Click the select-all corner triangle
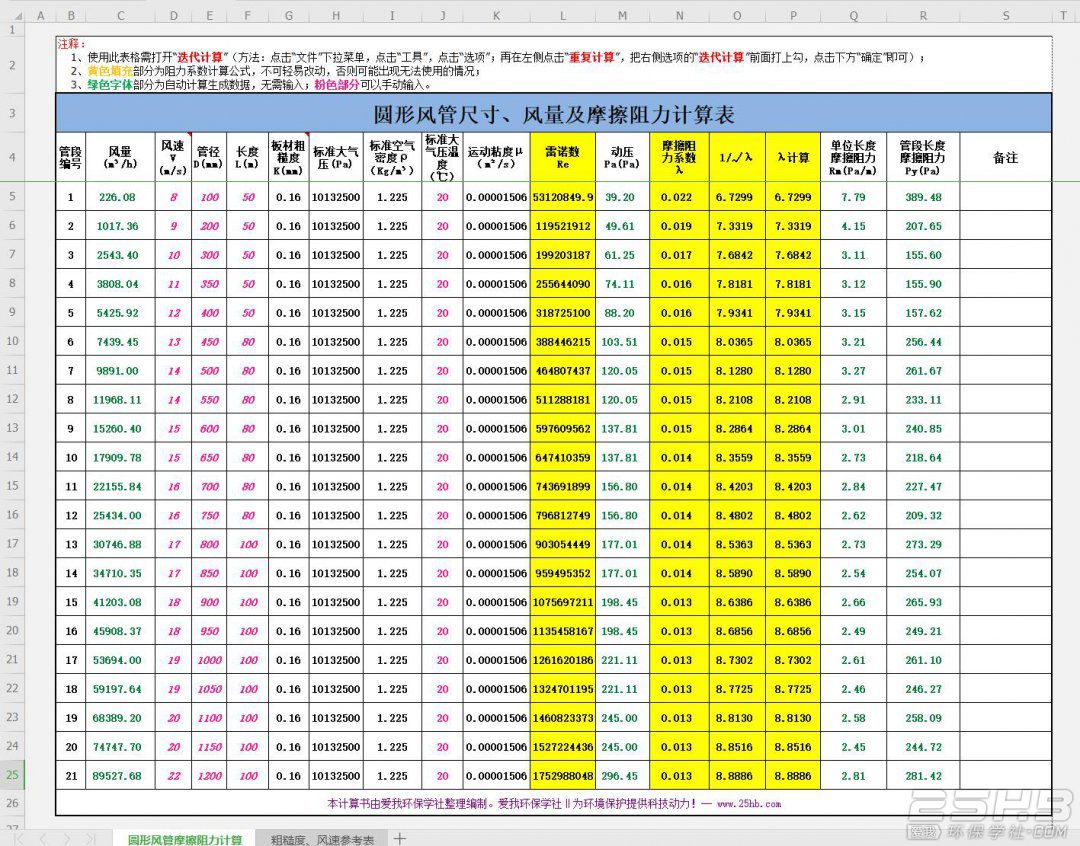The image size is (1080, 846). click(x=19, y=15)
